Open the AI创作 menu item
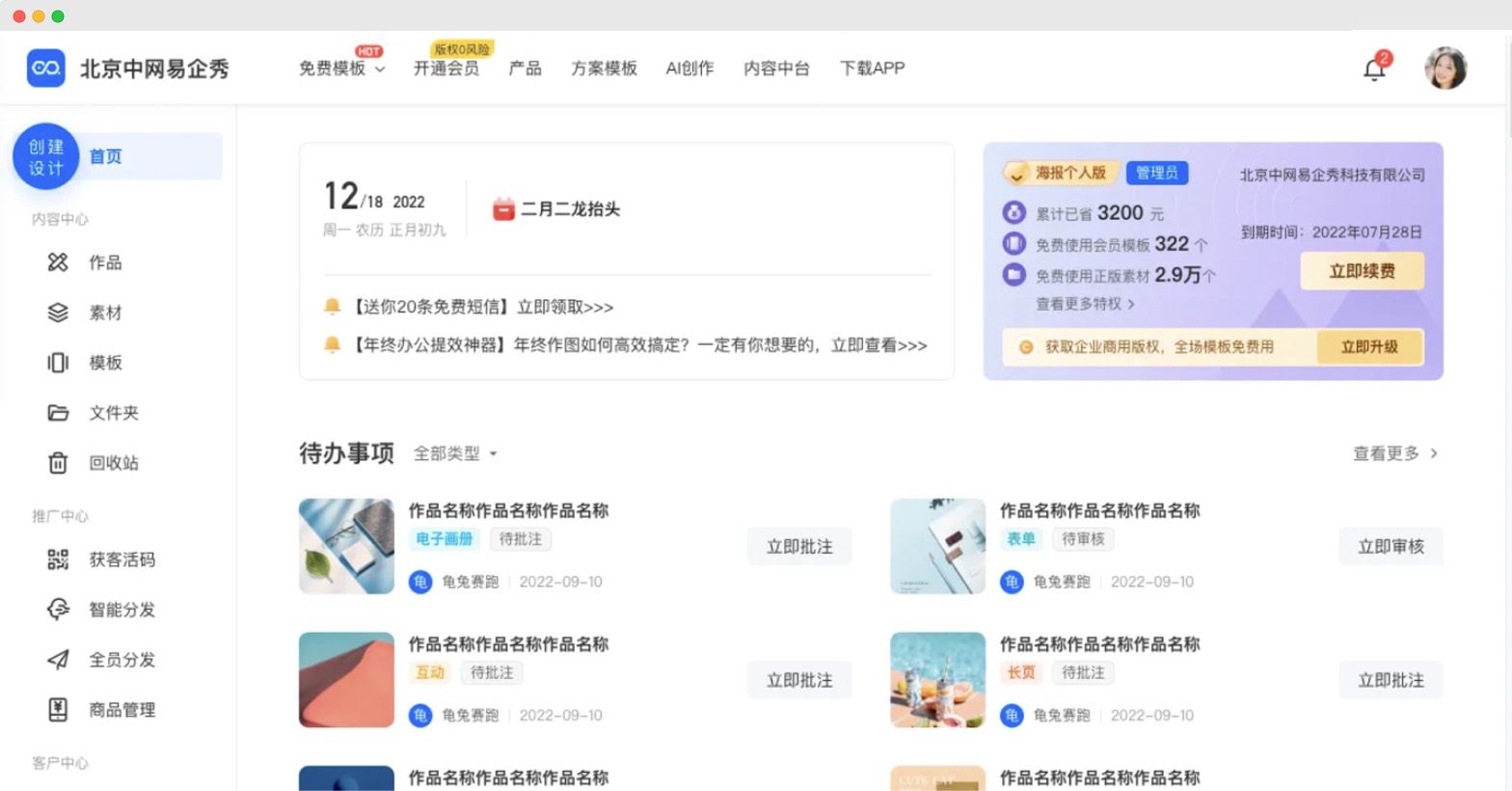Screen dimensions: 1512x791 tap(689, 68)
